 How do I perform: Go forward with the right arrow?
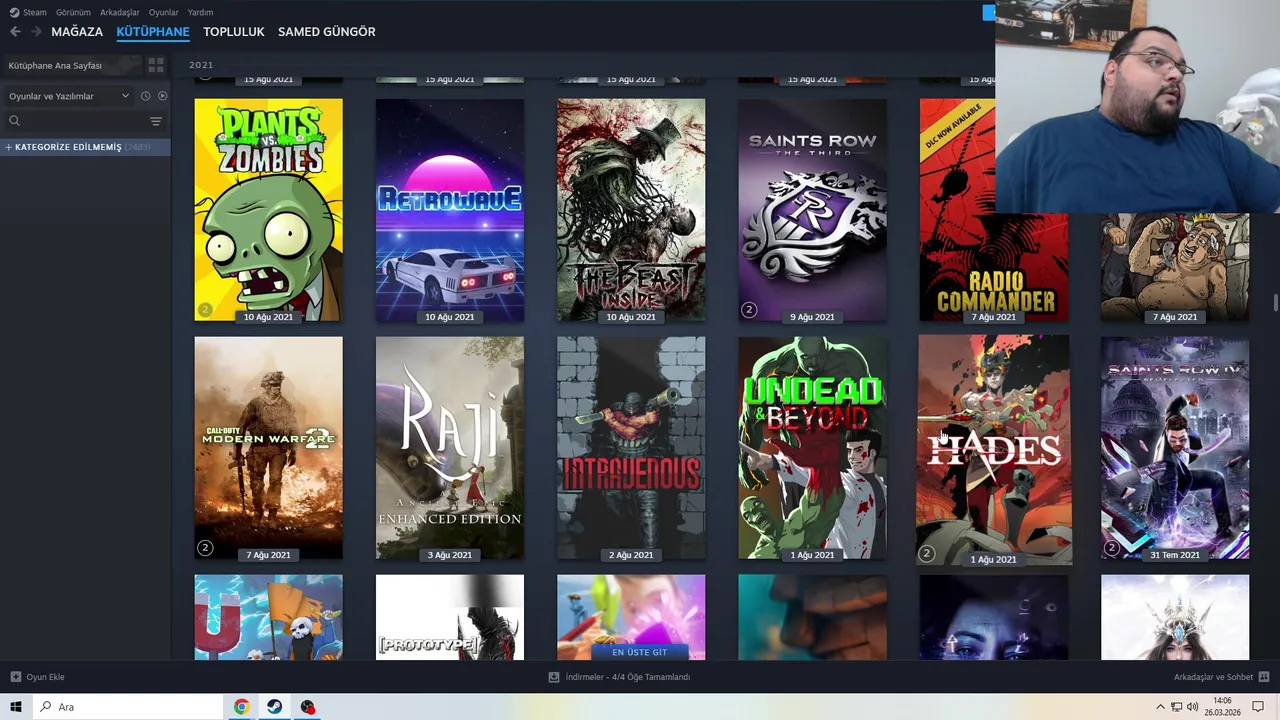tap(36, 32)
